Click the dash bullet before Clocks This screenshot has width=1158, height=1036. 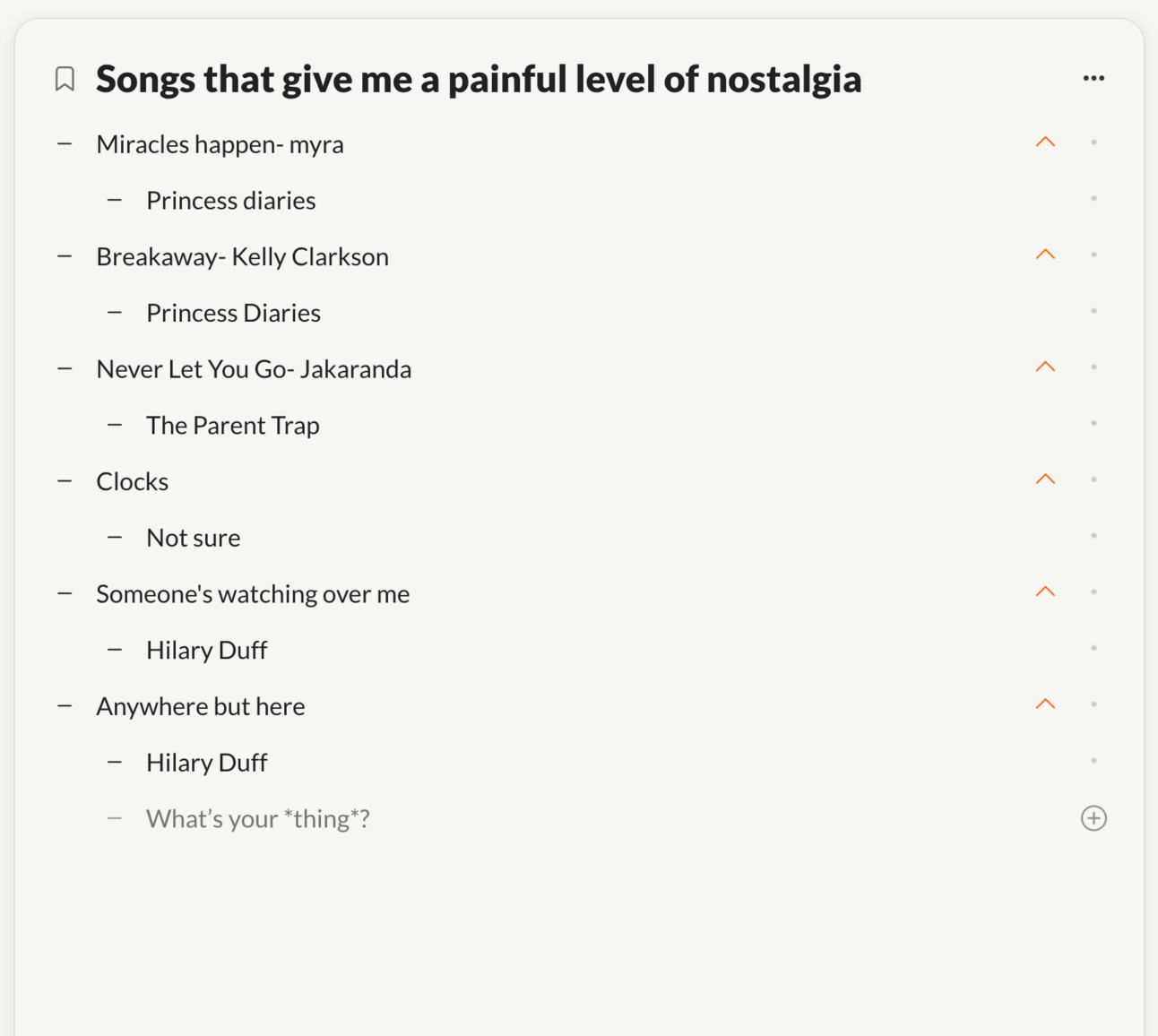pyautogui.click(x=65, y=481)
